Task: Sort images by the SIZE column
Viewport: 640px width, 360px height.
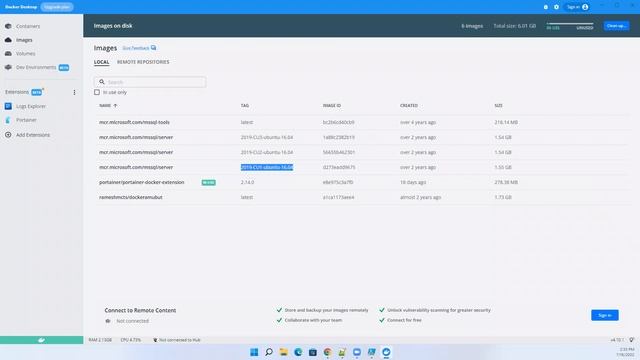Action: 498,106
